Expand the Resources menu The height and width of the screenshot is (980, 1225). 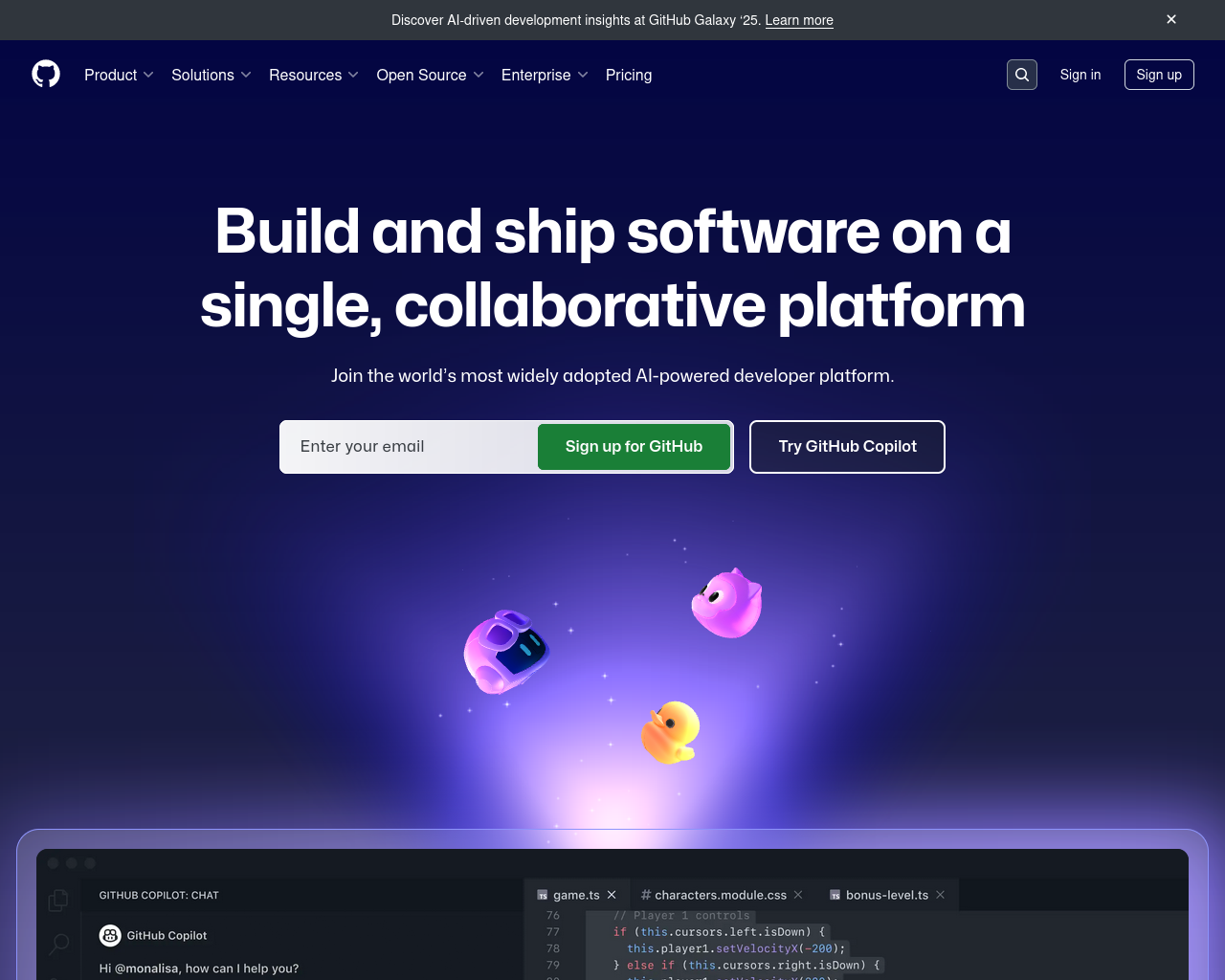(314, 75)
